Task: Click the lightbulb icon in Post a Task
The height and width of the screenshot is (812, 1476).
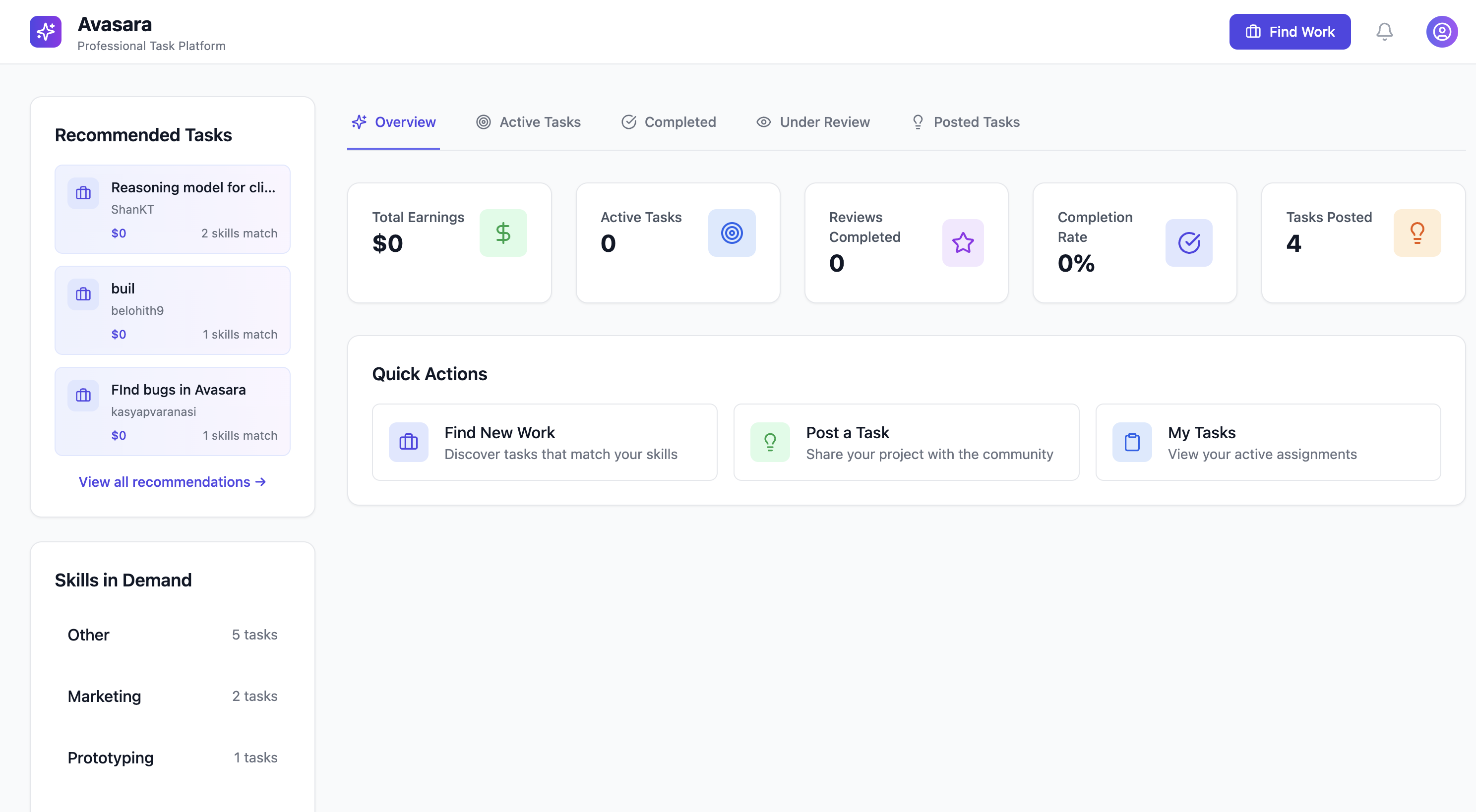Action: point(770,442)
